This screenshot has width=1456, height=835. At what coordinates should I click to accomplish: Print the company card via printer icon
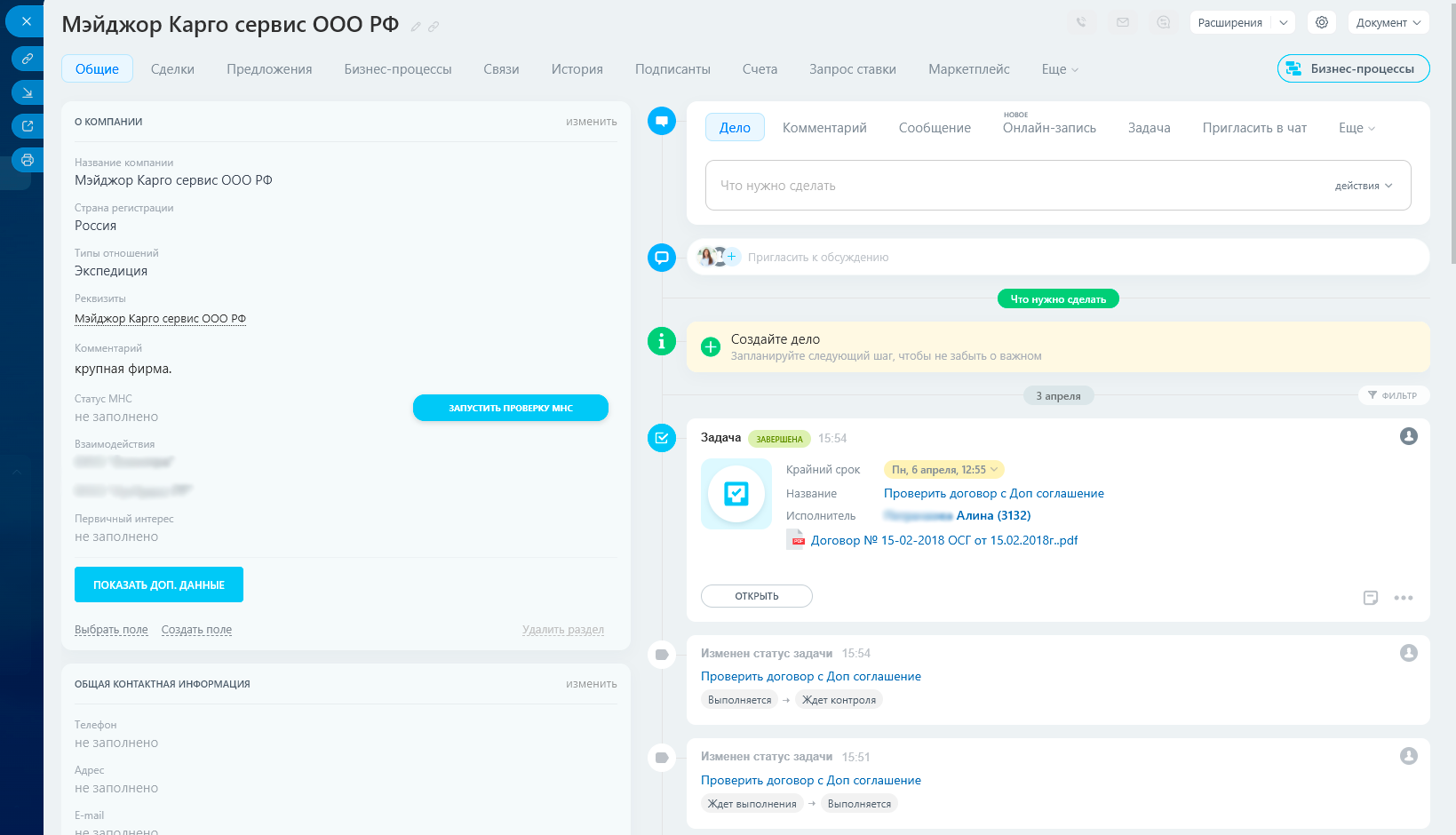tap(28, 160)
